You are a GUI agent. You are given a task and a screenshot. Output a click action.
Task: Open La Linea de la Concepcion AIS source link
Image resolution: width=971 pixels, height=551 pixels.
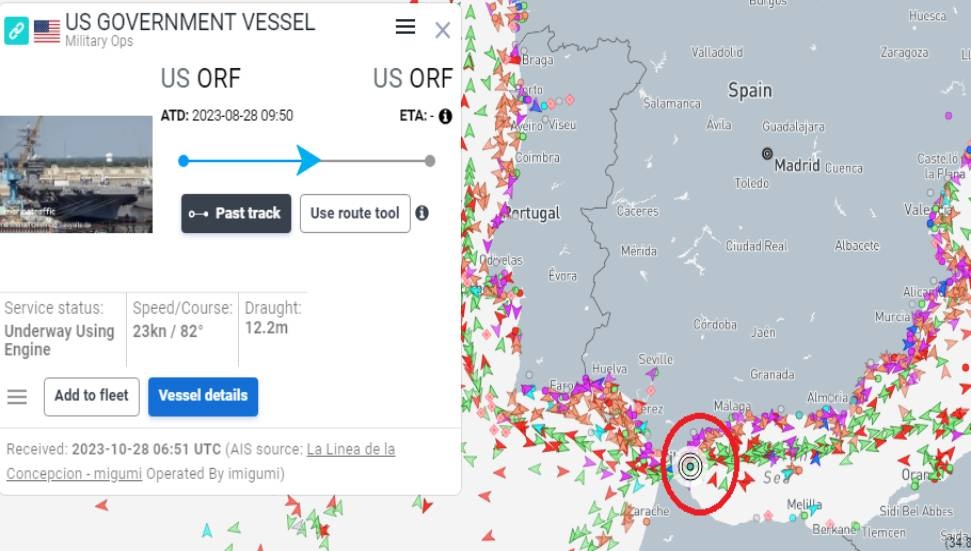(x=350, y=449)
